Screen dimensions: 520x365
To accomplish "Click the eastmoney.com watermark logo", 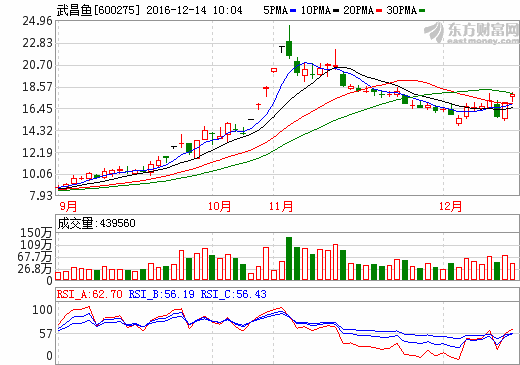I will click(x=471, y=33).
